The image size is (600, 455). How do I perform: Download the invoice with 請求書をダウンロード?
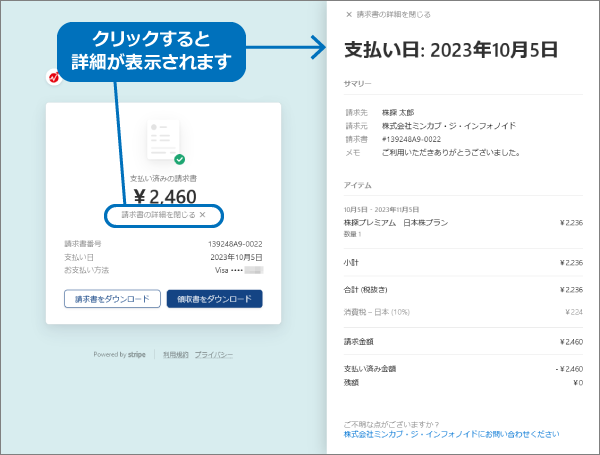tap(112, 299)
